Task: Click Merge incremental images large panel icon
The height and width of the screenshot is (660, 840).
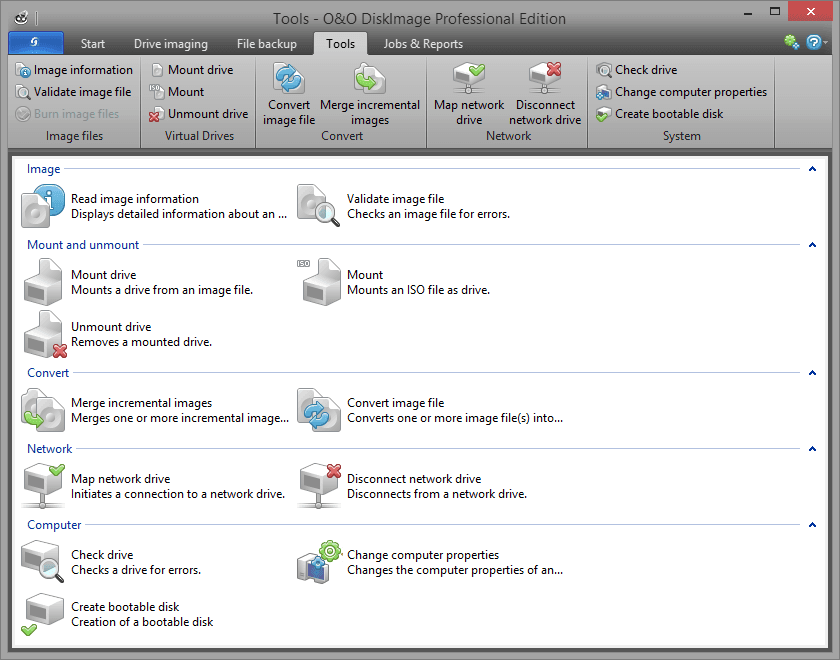Action: tap(43, 410)
